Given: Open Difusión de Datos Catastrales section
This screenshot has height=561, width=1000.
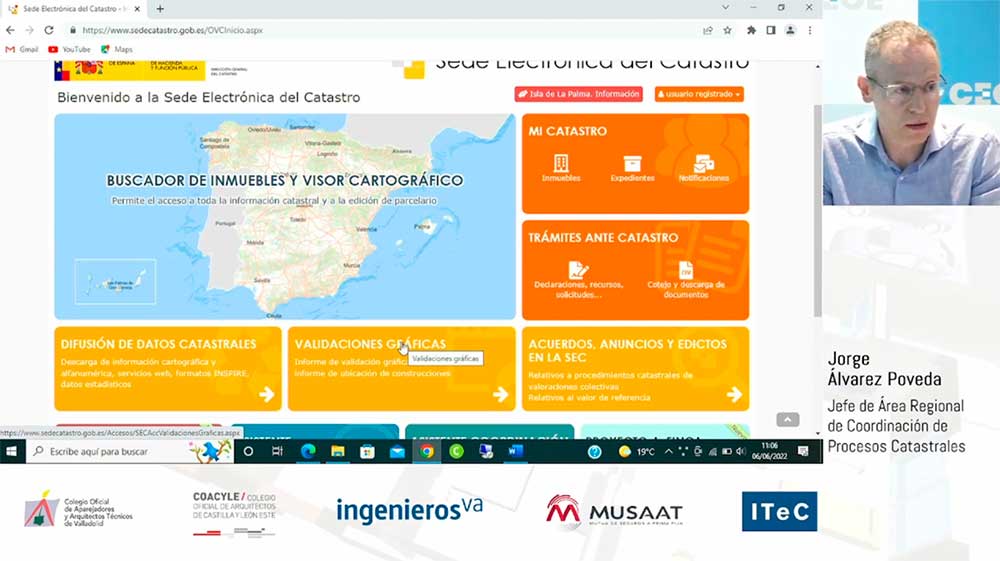Looking at the screenshot, I should pyautogui.click(x=167, y=368).
